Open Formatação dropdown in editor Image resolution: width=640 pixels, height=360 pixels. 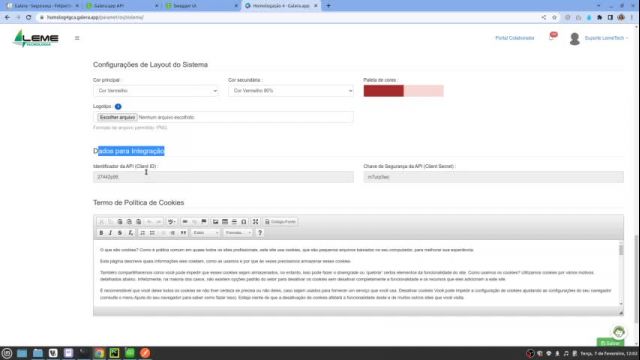[238, 233]
